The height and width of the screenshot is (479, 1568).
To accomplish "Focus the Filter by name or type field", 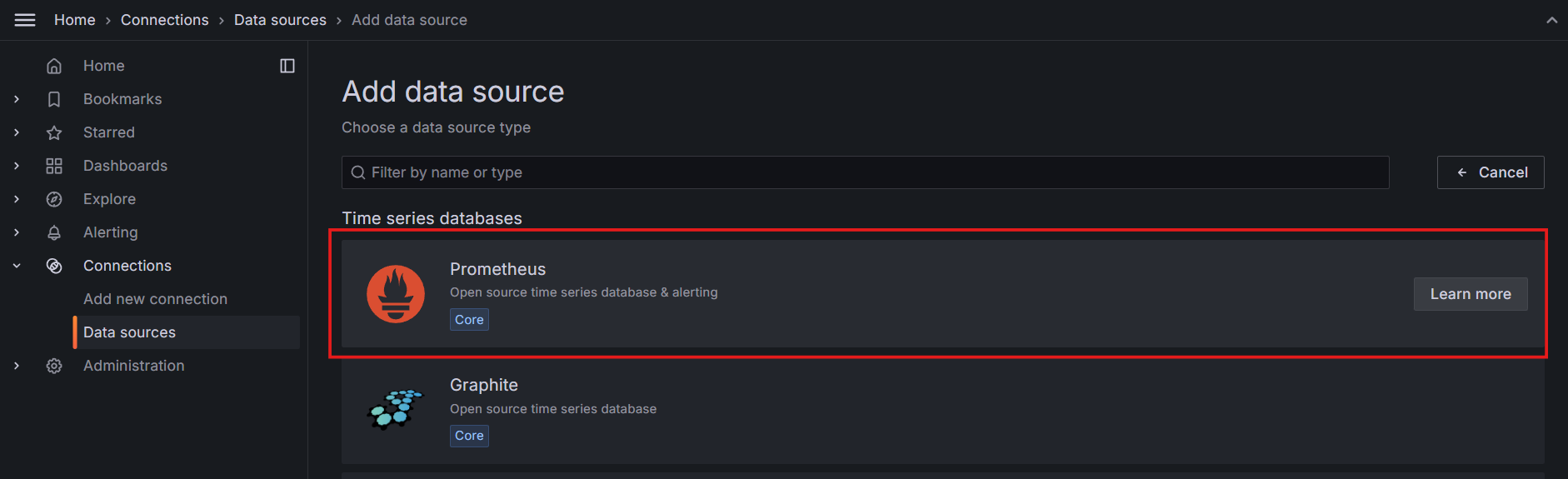I will (866, 172).
